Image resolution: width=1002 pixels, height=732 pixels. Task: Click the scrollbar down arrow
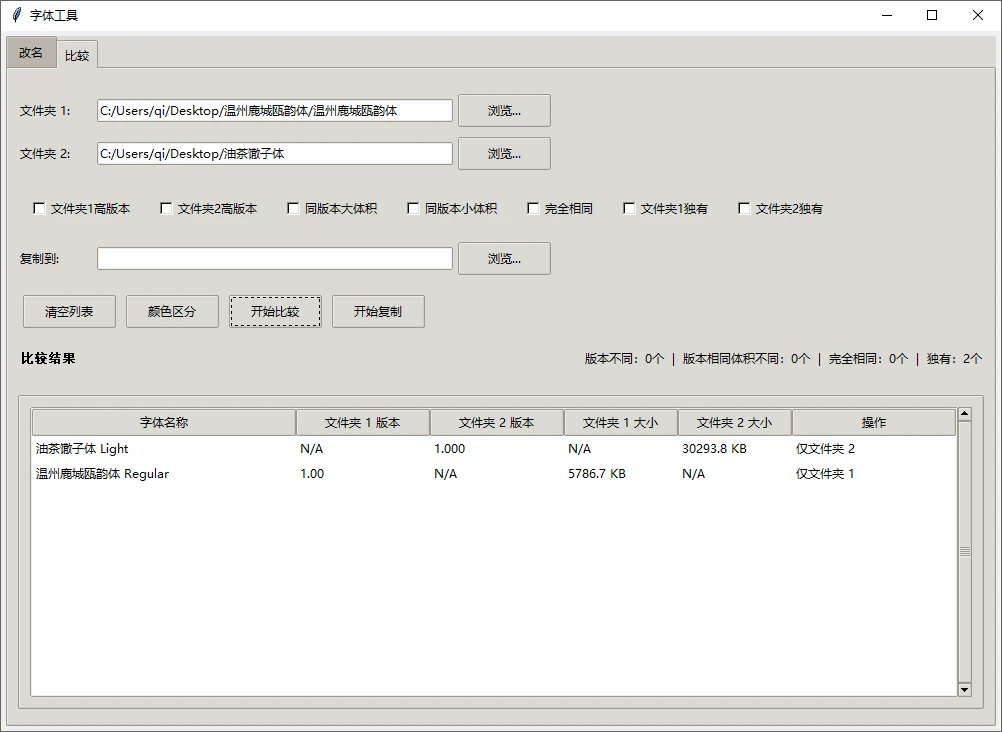964,689
